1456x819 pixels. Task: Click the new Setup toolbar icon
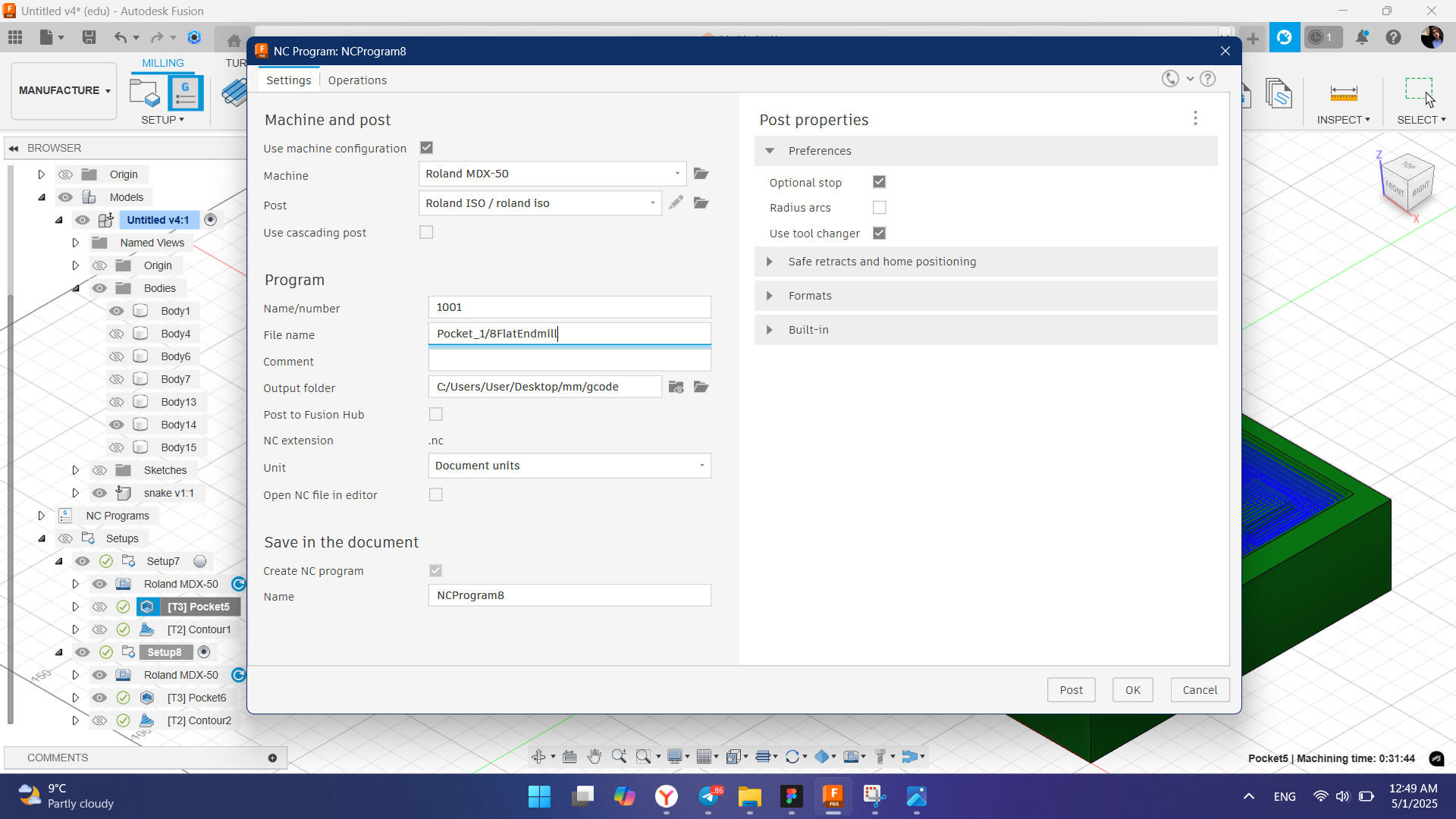tap(144, 93)
